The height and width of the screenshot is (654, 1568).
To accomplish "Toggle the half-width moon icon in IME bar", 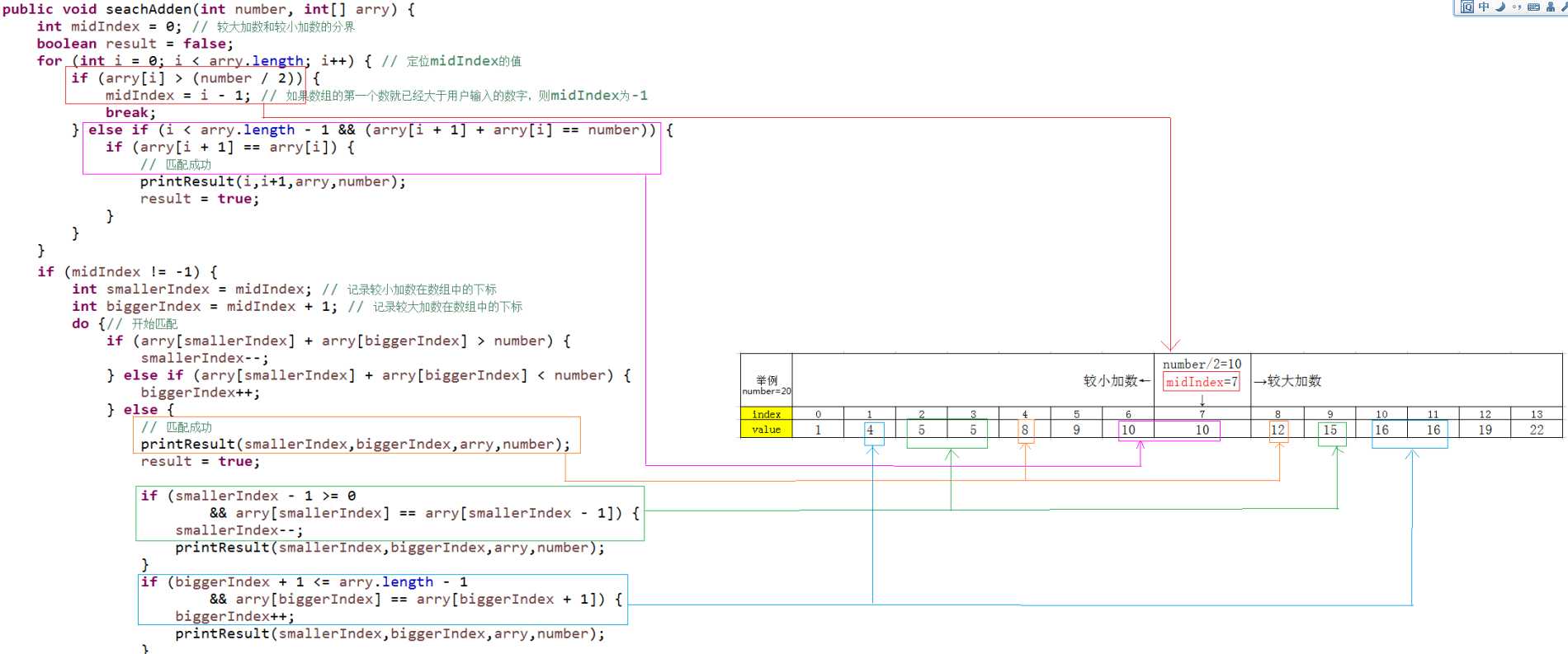I will [1500, 7].
